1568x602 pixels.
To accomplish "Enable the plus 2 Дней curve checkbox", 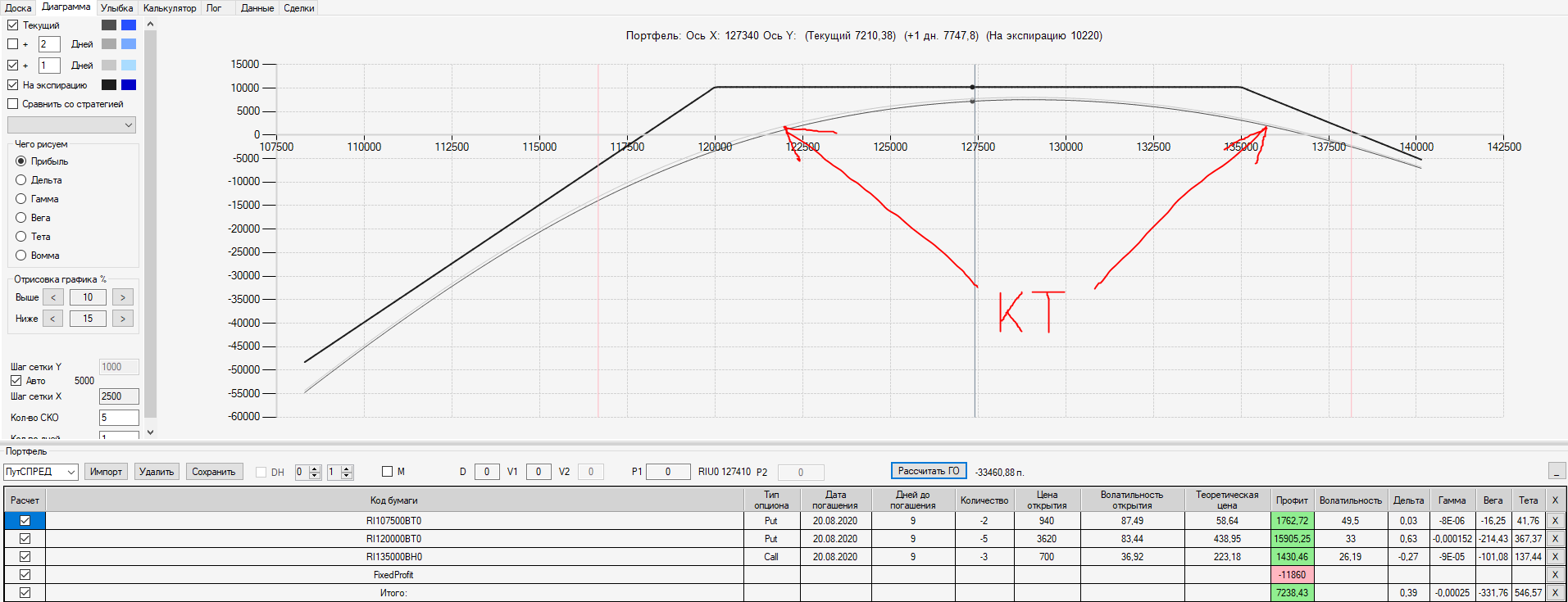I will [13, 44].
